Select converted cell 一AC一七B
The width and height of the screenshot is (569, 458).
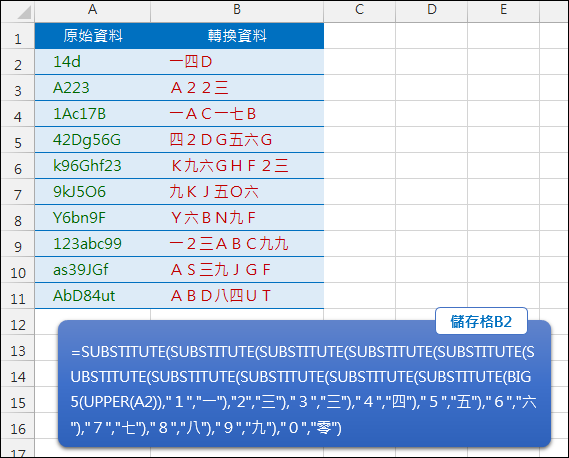coord(237,114)
